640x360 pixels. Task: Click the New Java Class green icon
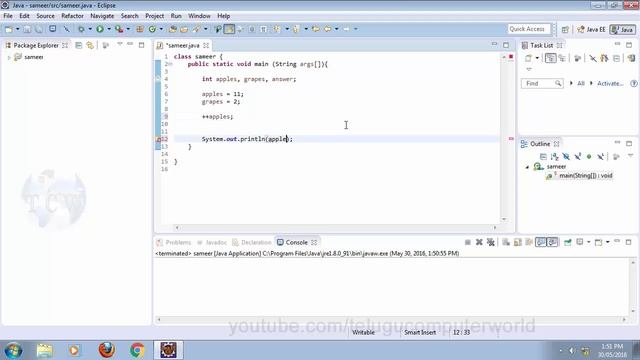(152, 29)
